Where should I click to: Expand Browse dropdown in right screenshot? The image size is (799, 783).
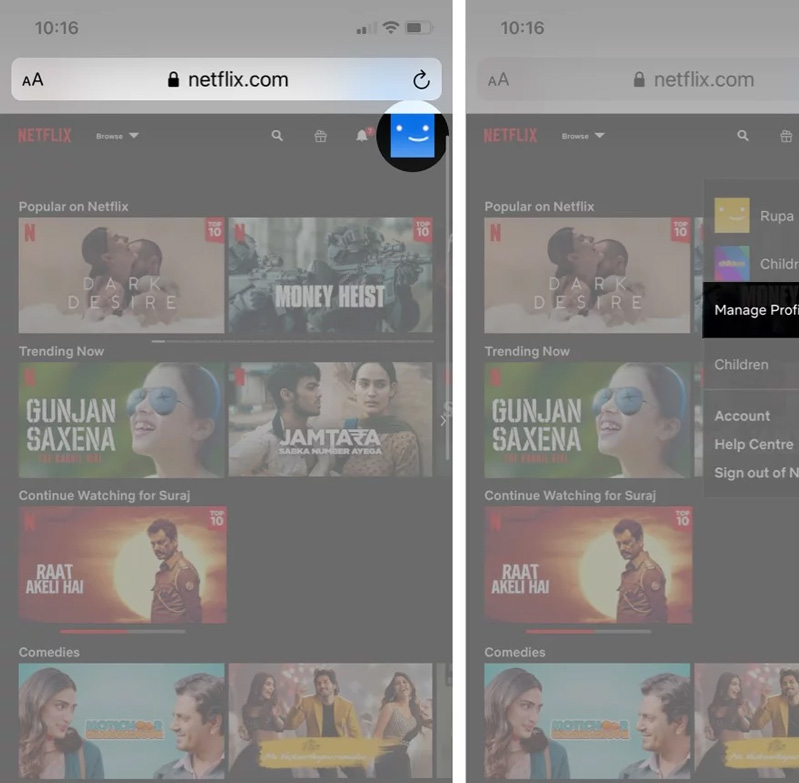583,136
